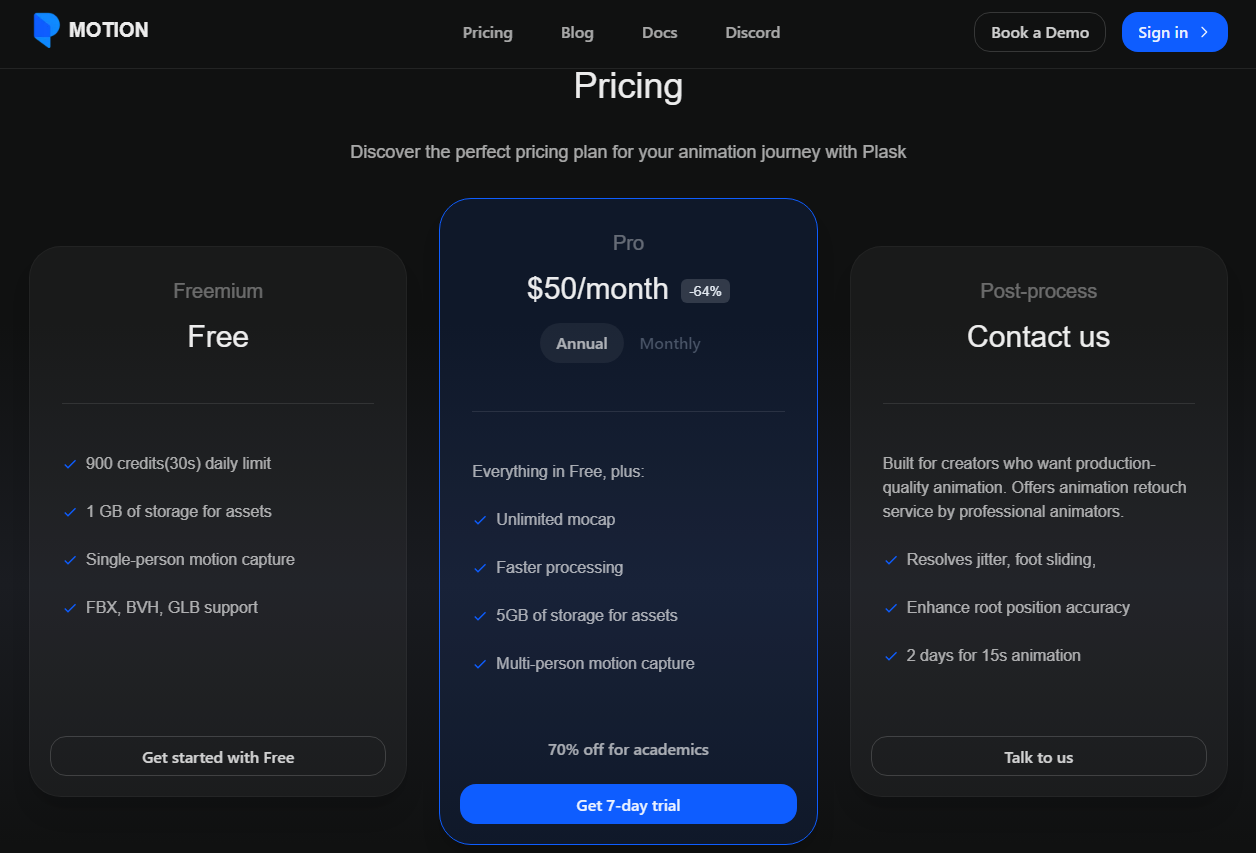
Task: Open the Blog nav item
Action: (577, 32)
